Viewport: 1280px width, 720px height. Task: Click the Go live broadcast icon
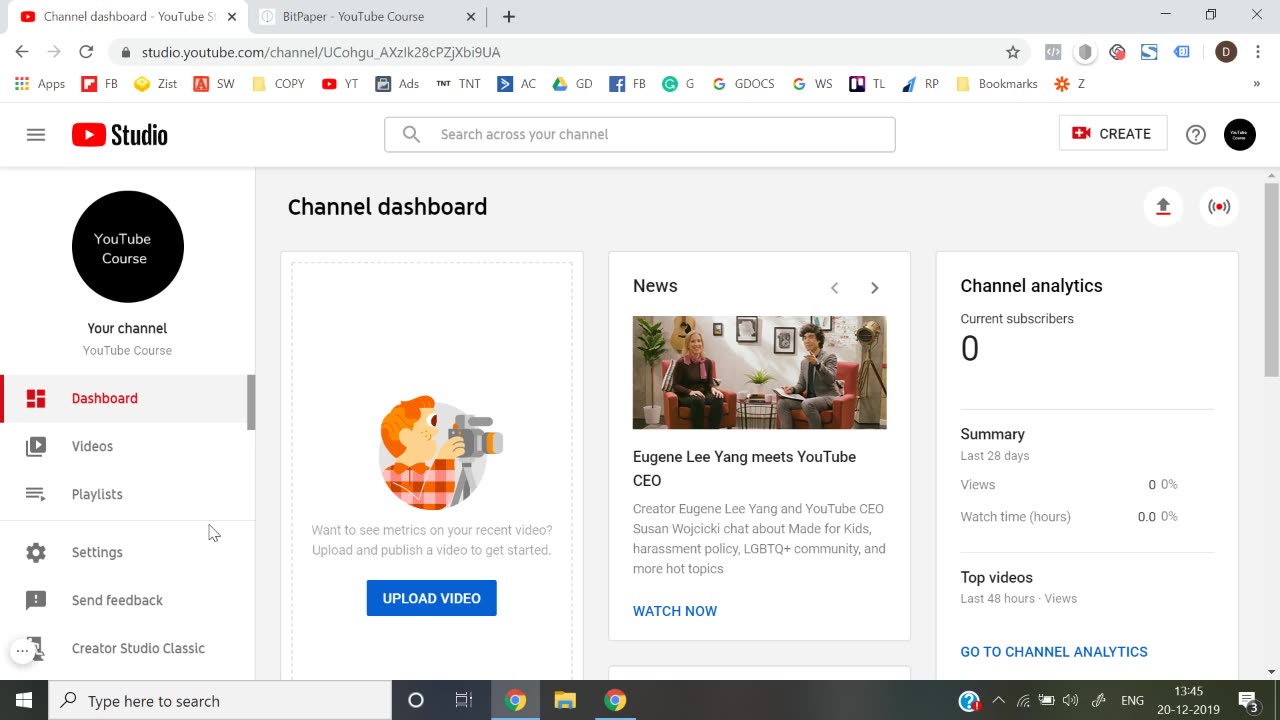coord(1219,207)
